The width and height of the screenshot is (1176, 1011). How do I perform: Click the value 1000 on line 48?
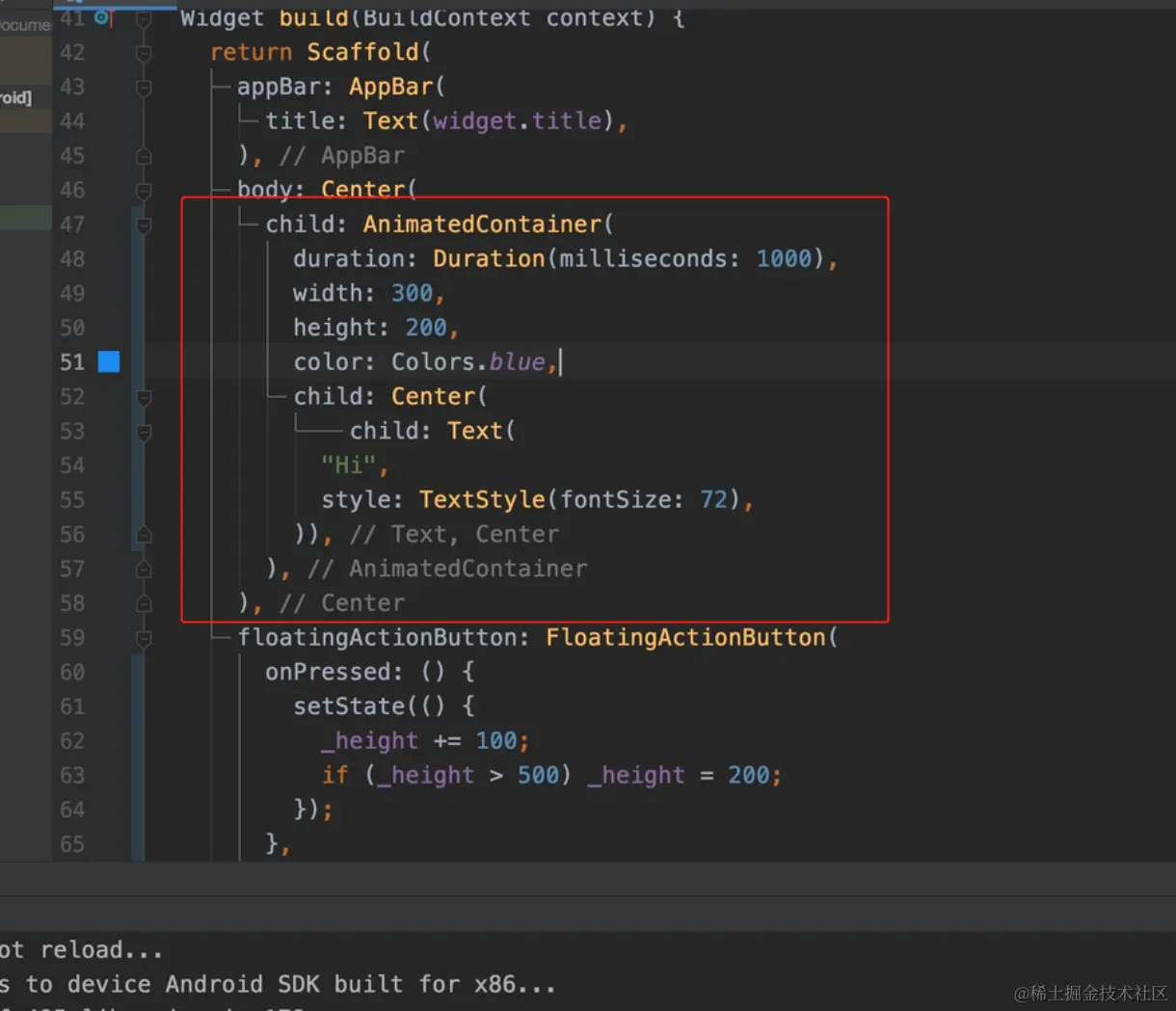point(784,258)
